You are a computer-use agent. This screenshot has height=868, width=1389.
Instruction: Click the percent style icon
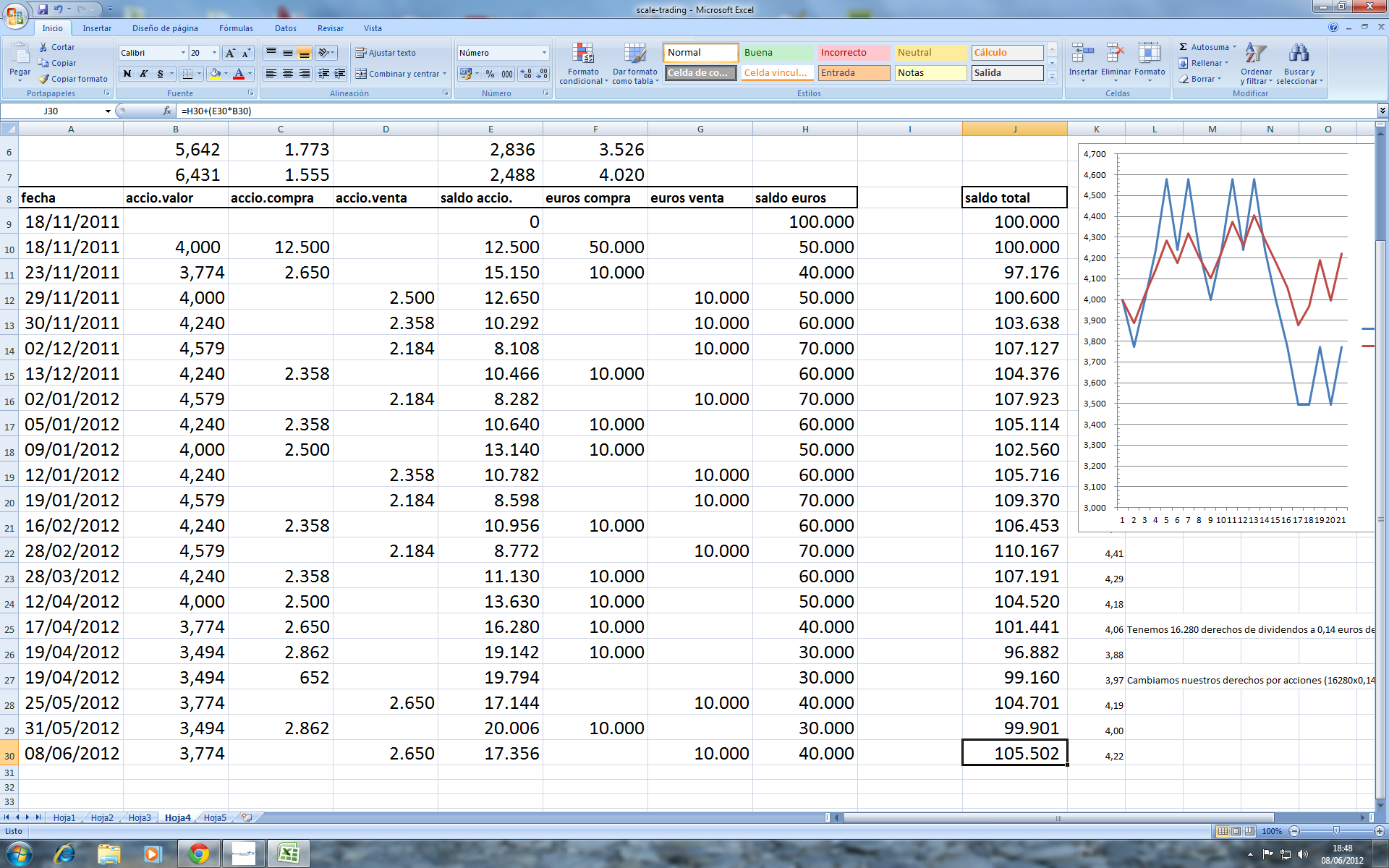point(490,74)
